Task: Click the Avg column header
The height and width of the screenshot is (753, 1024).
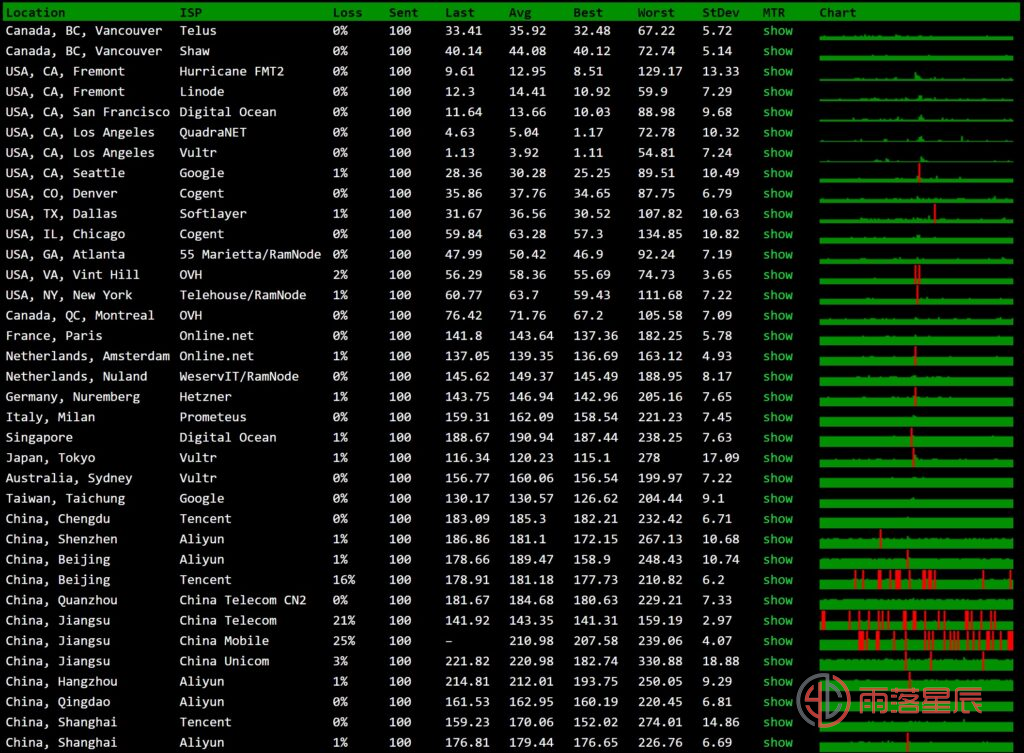Action: pos(520,12)
